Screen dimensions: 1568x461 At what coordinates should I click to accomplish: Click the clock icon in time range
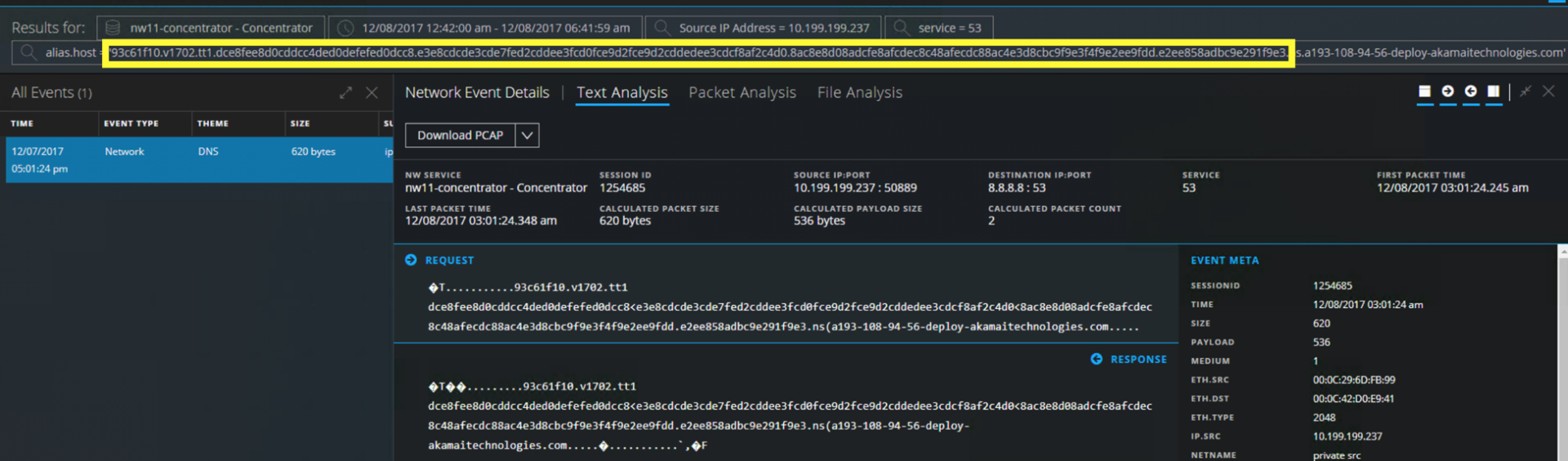click(x=345, y=28)
